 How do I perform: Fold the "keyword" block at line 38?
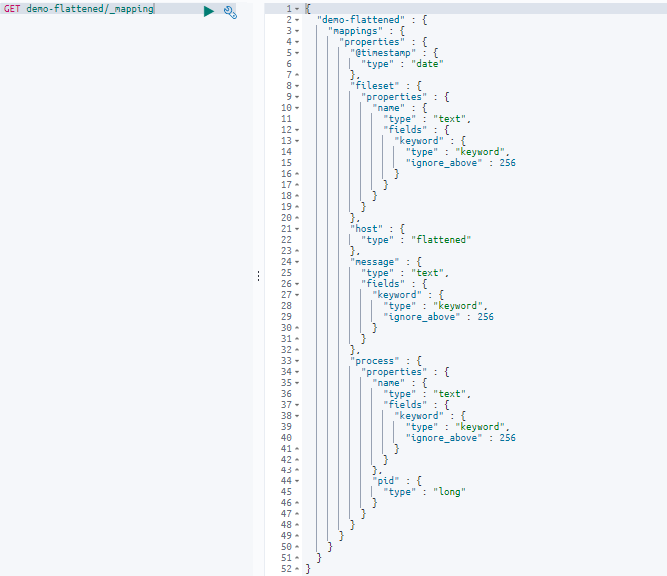coord(297,416)
